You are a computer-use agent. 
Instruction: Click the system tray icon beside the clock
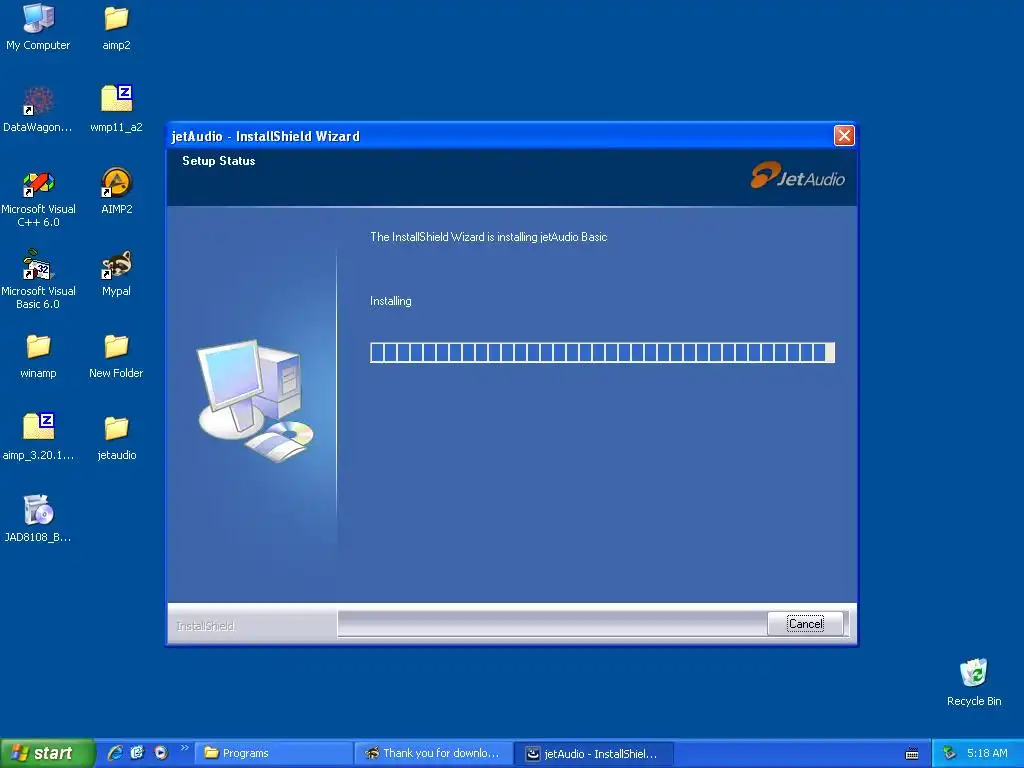(950, 754)
